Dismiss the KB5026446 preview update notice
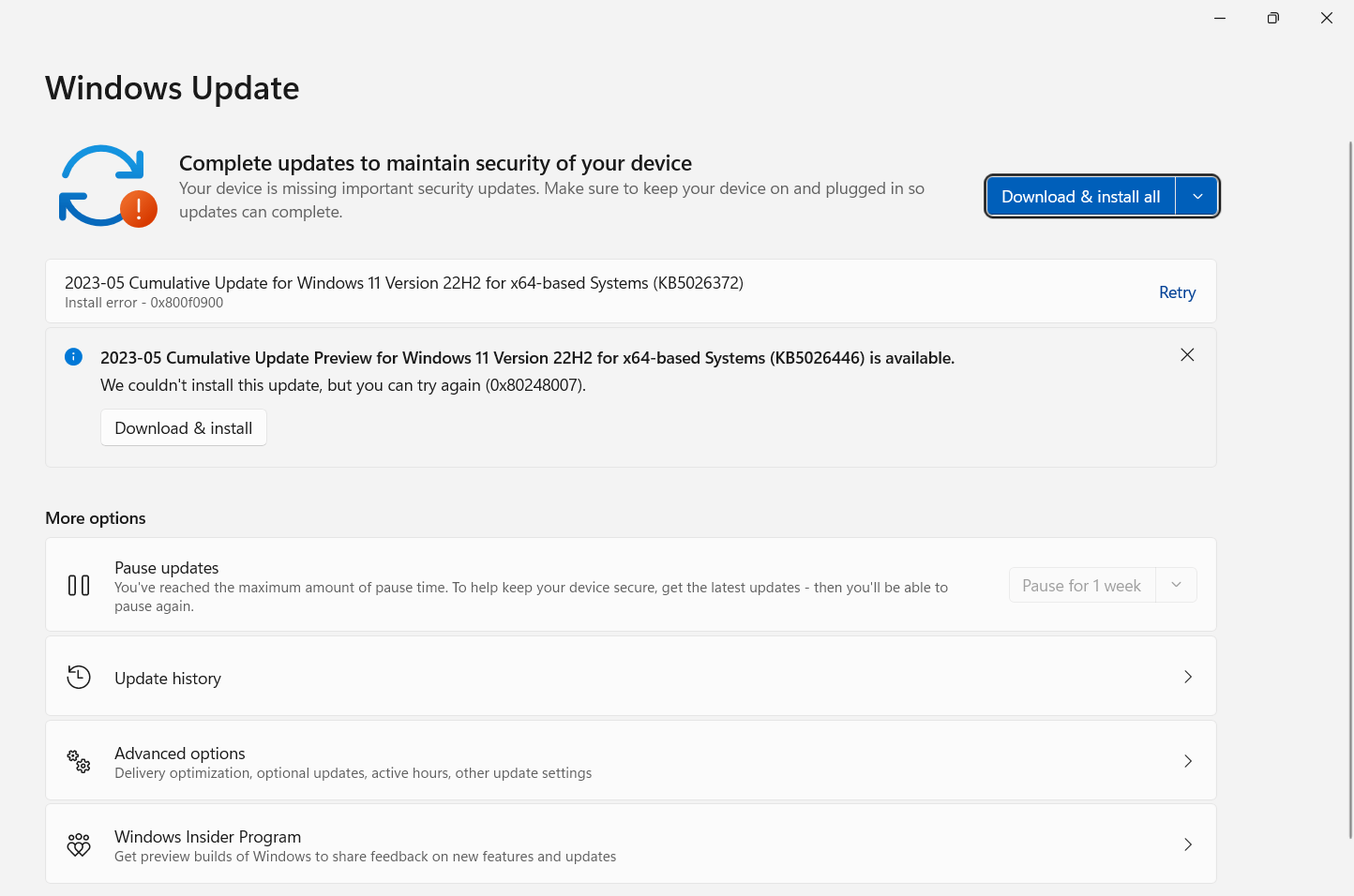 (x=1187, y=355)
